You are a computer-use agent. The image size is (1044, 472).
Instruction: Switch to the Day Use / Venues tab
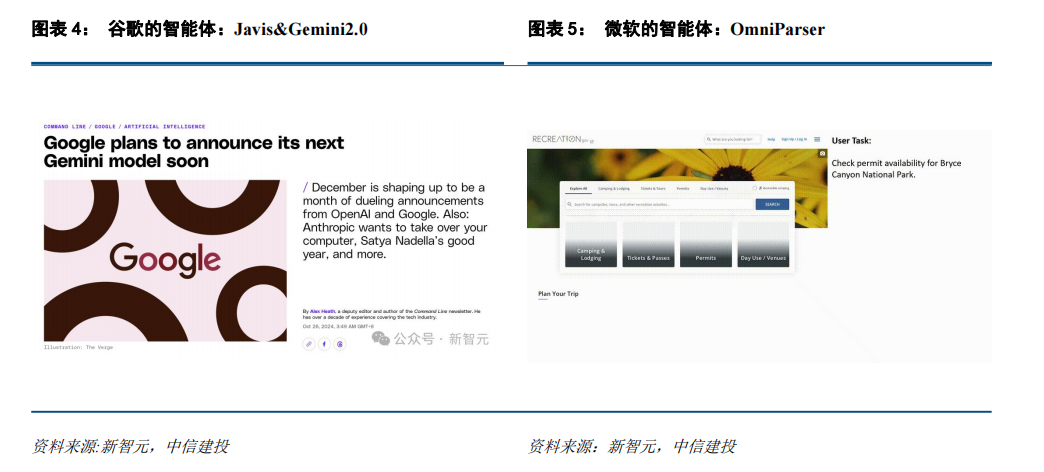pos(712,188)
